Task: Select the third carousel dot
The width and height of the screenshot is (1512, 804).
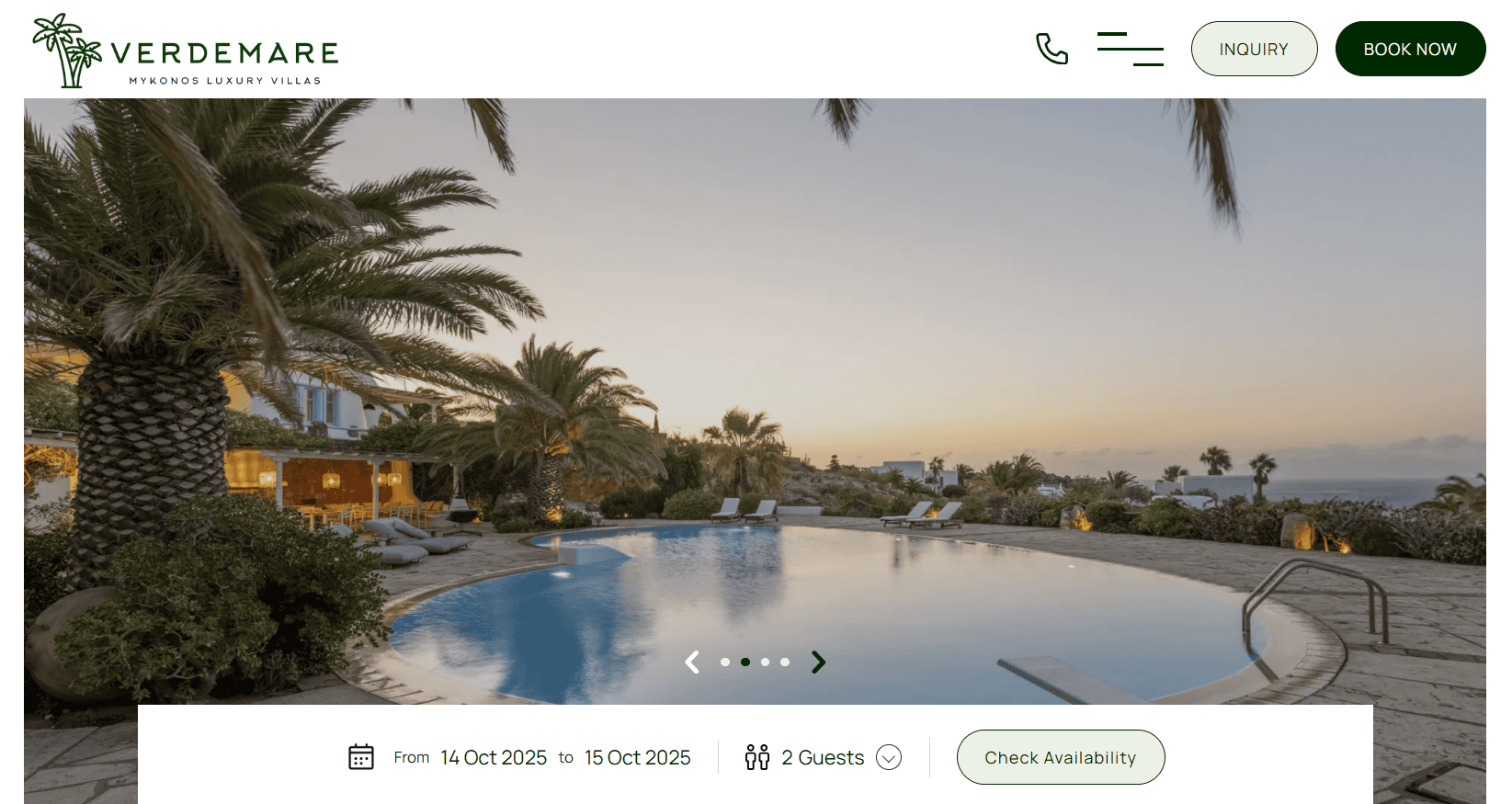Action: point(765,662)
